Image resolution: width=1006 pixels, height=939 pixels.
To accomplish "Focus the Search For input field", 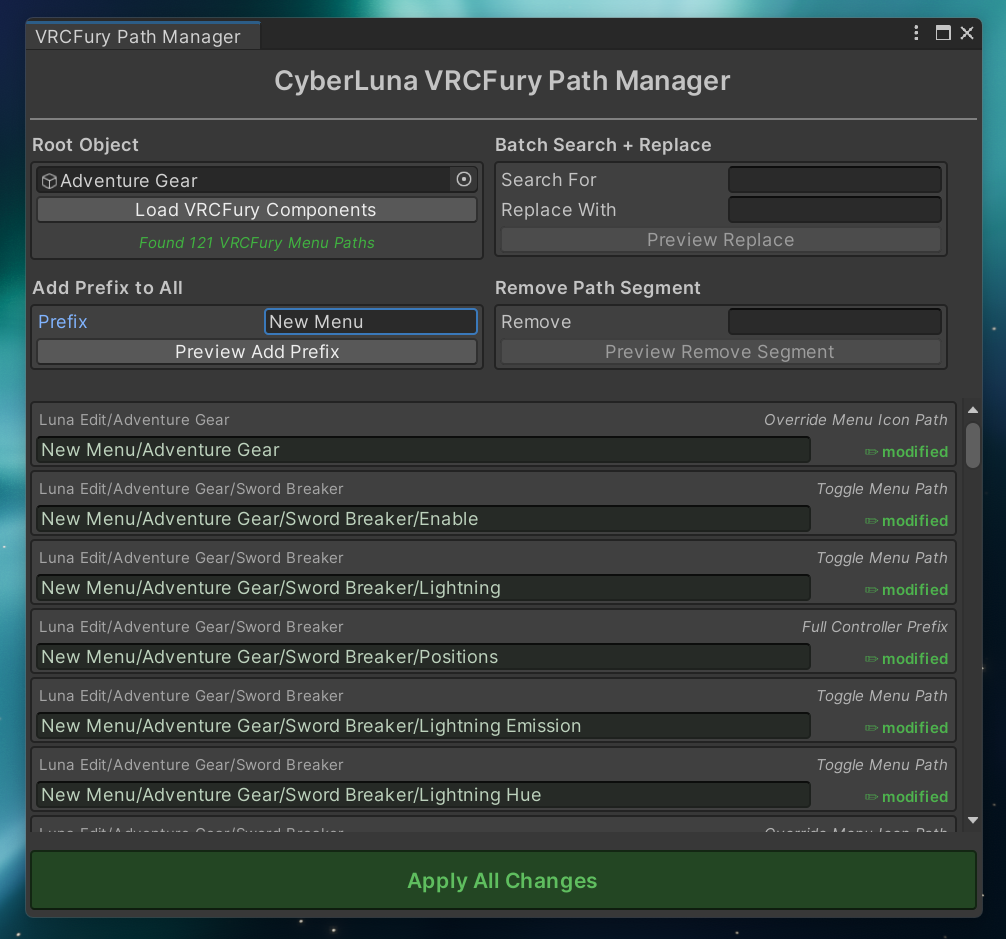I will (x=835, y=180).
